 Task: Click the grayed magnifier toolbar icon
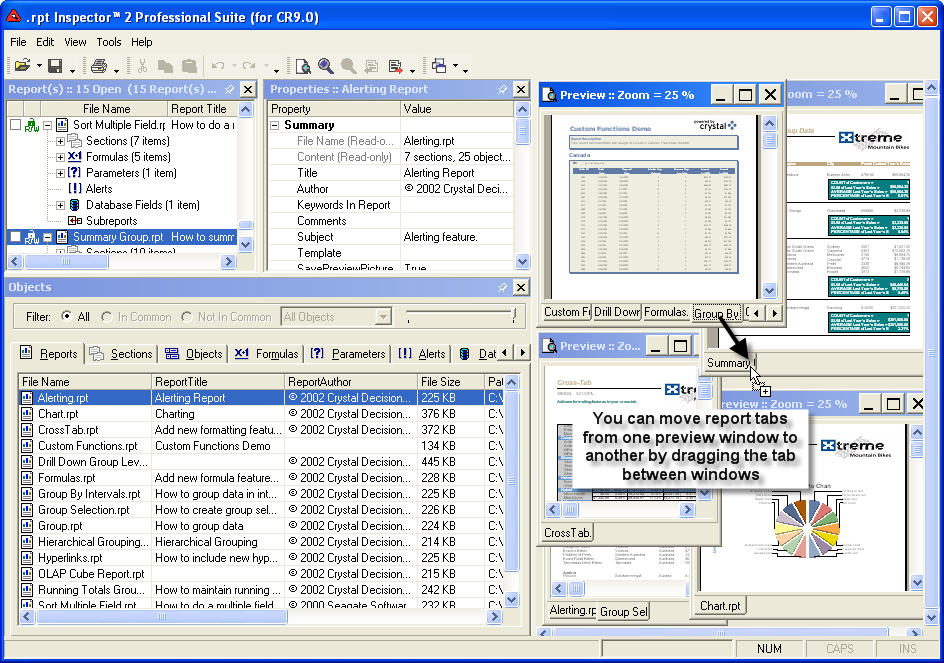click(349, 65)
